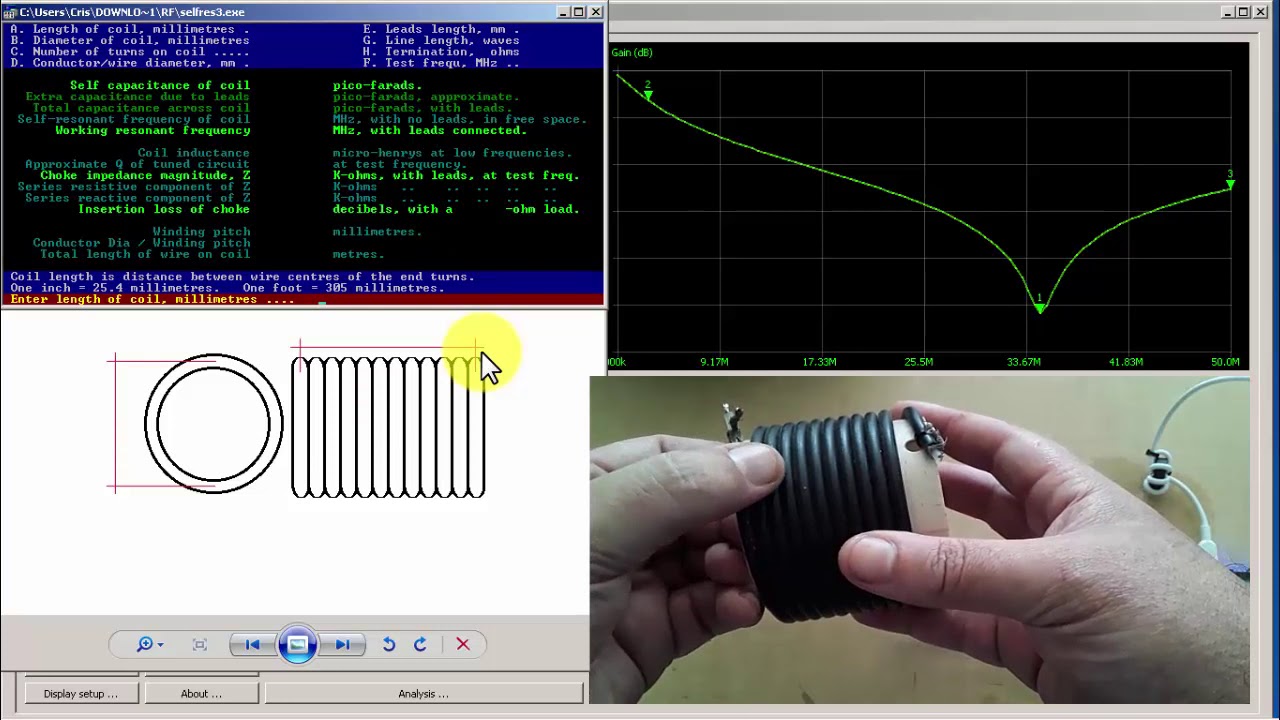Click the coil video thumbnail
This screenshot has width=1280, height=720.
pyautogui.click(x=919, y=540)
